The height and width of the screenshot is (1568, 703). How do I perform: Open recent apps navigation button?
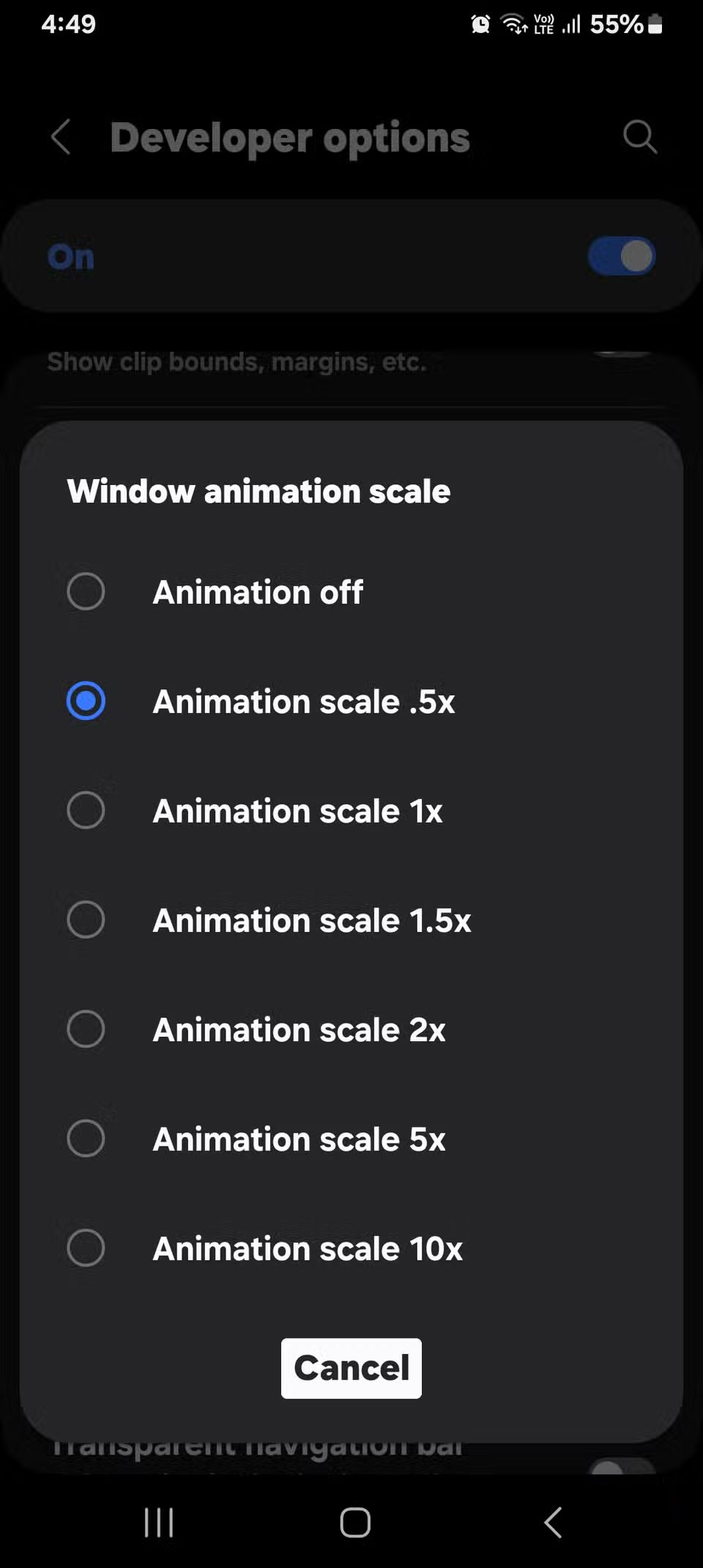[x=159, y=1522]
